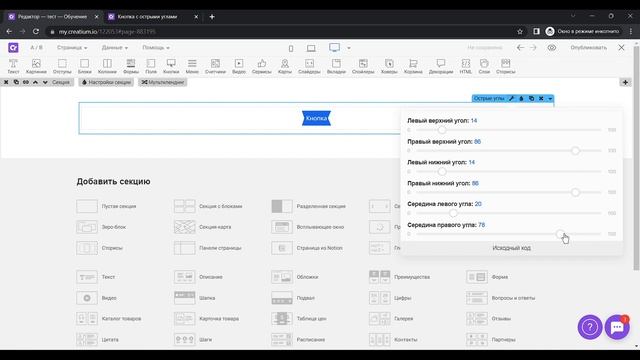Select the Блоки tool in the toolbar

point(84,66)
